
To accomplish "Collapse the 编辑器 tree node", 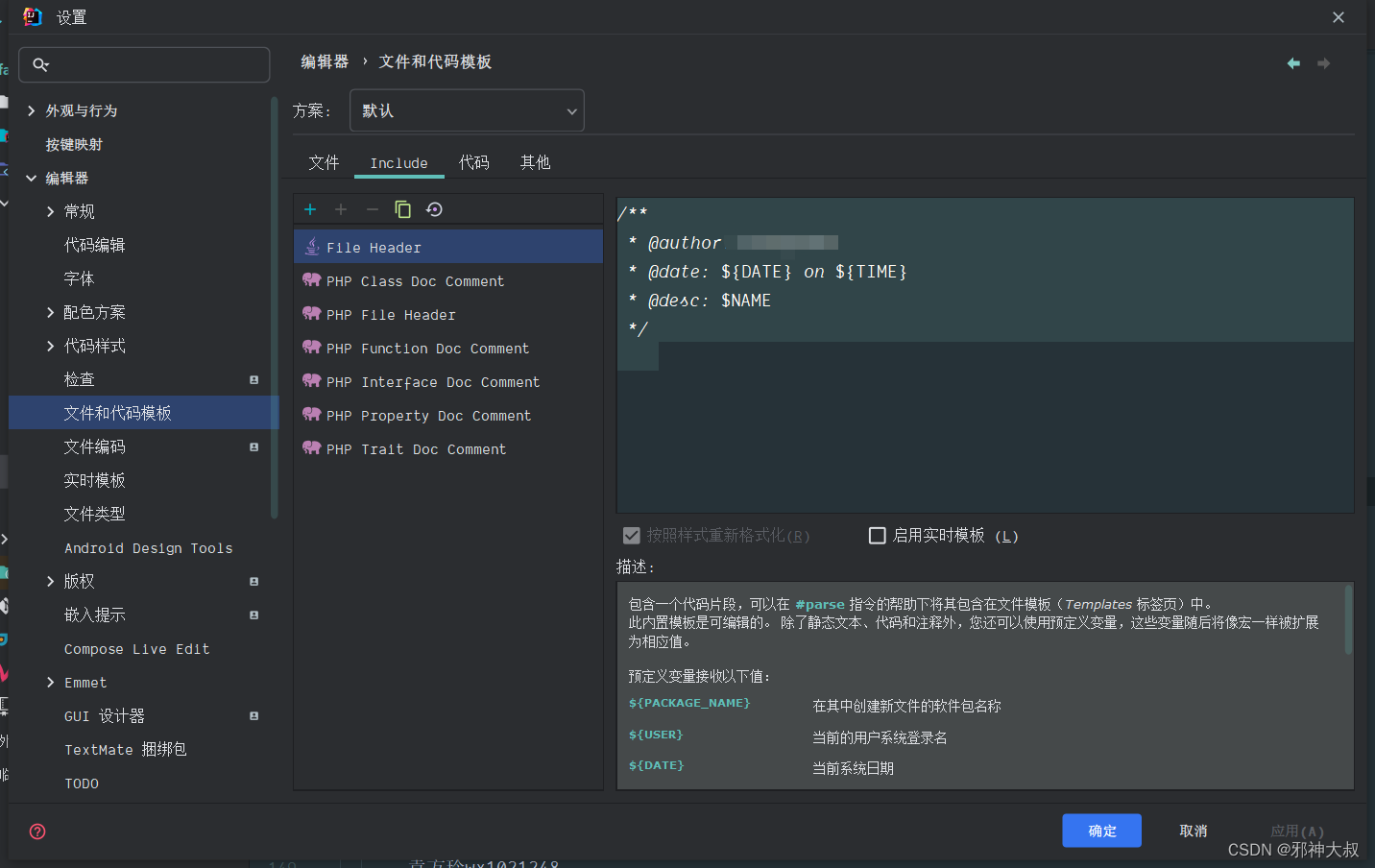I will (31, 179).
